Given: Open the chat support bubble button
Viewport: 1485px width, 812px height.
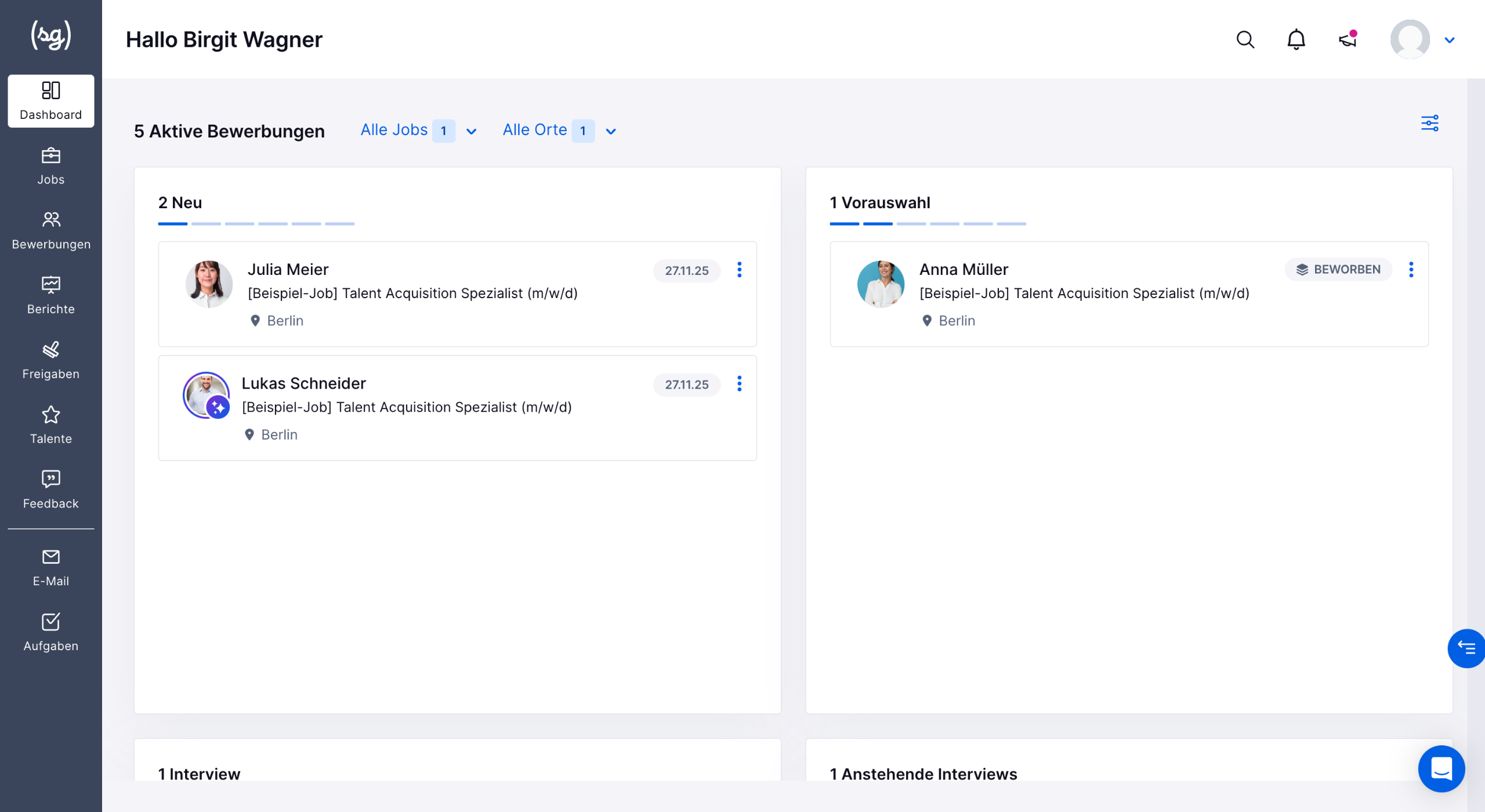Looking at the screenshot, I should click(x=1441, y=768).
